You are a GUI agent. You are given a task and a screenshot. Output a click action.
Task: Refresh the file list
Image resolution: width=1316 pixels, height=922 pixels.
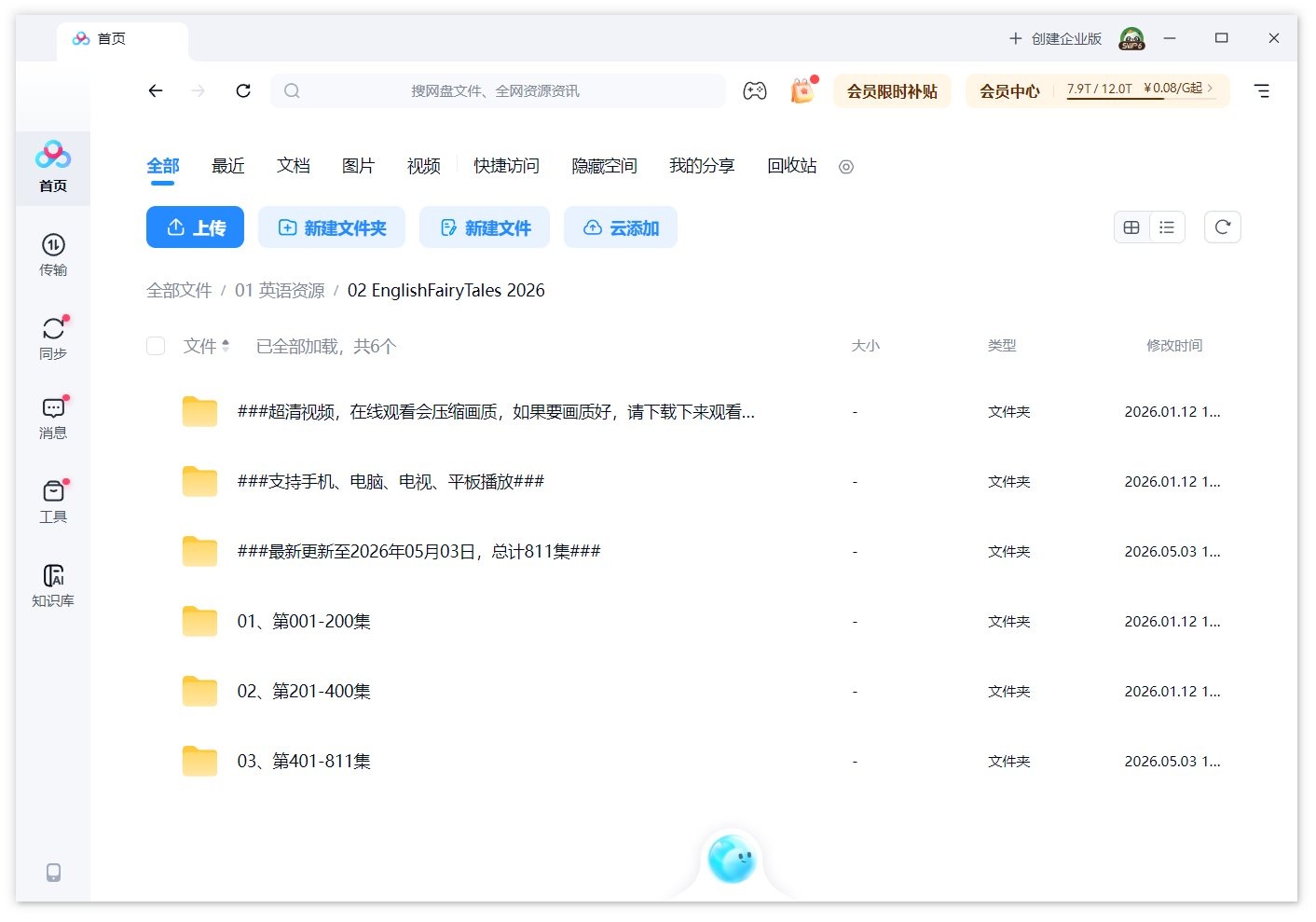[1223, 227]
